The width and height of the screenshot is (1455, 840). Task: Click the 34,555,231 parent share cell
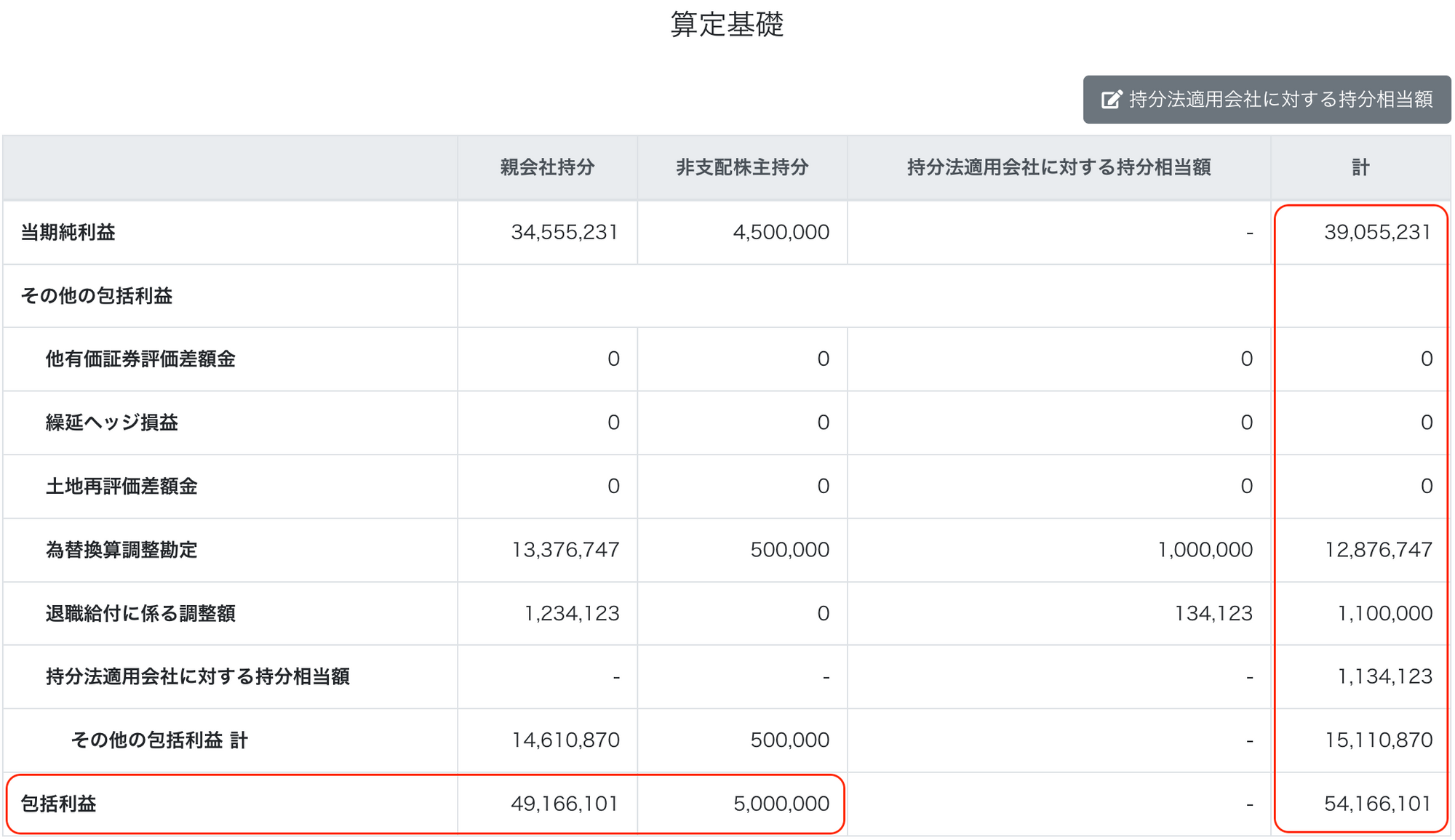tap(564, 233)
